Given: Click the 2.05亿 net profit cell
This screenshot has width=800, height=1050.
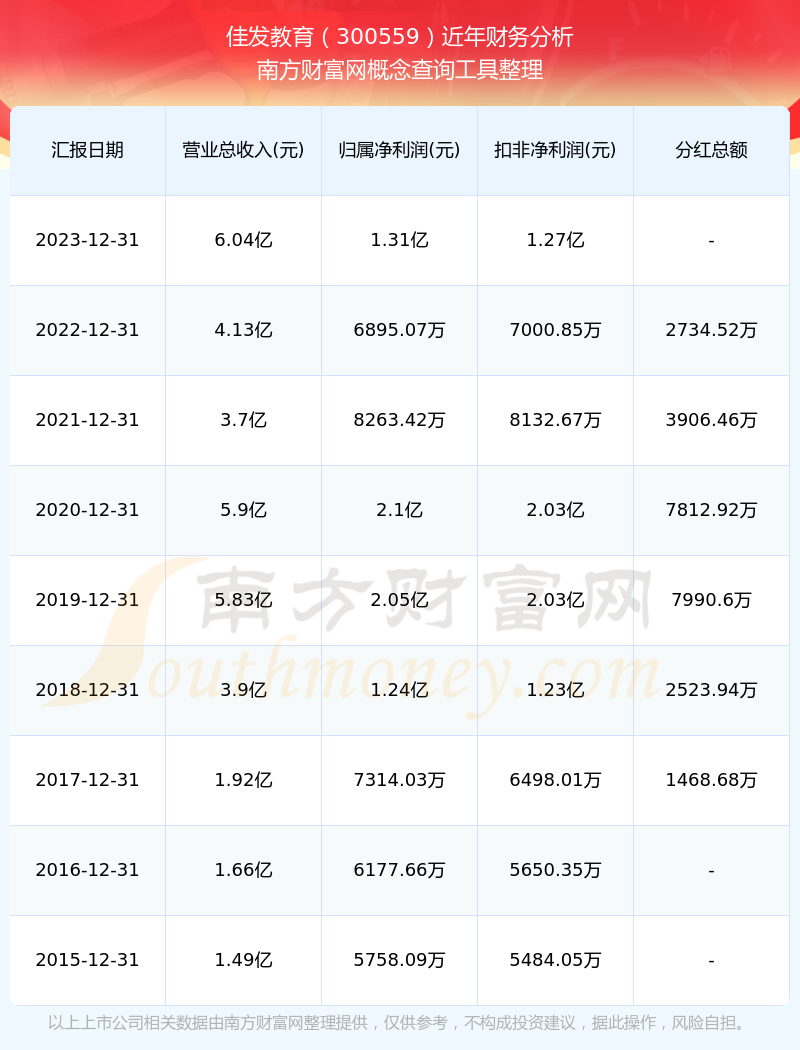Looking at the screenshot, I should tap(400, 599).
